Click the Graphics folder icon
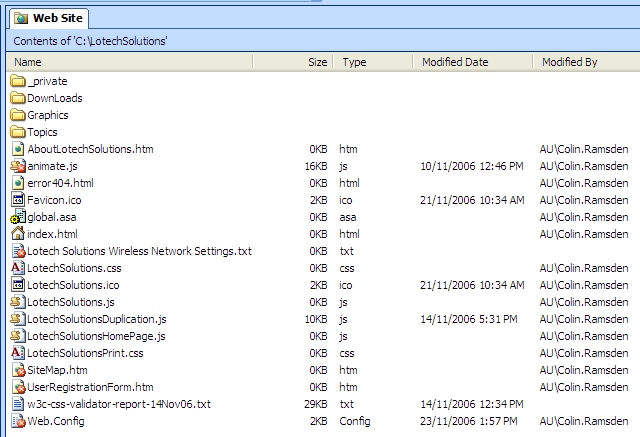This screenshot has width=640, height=437. [18, 115]
